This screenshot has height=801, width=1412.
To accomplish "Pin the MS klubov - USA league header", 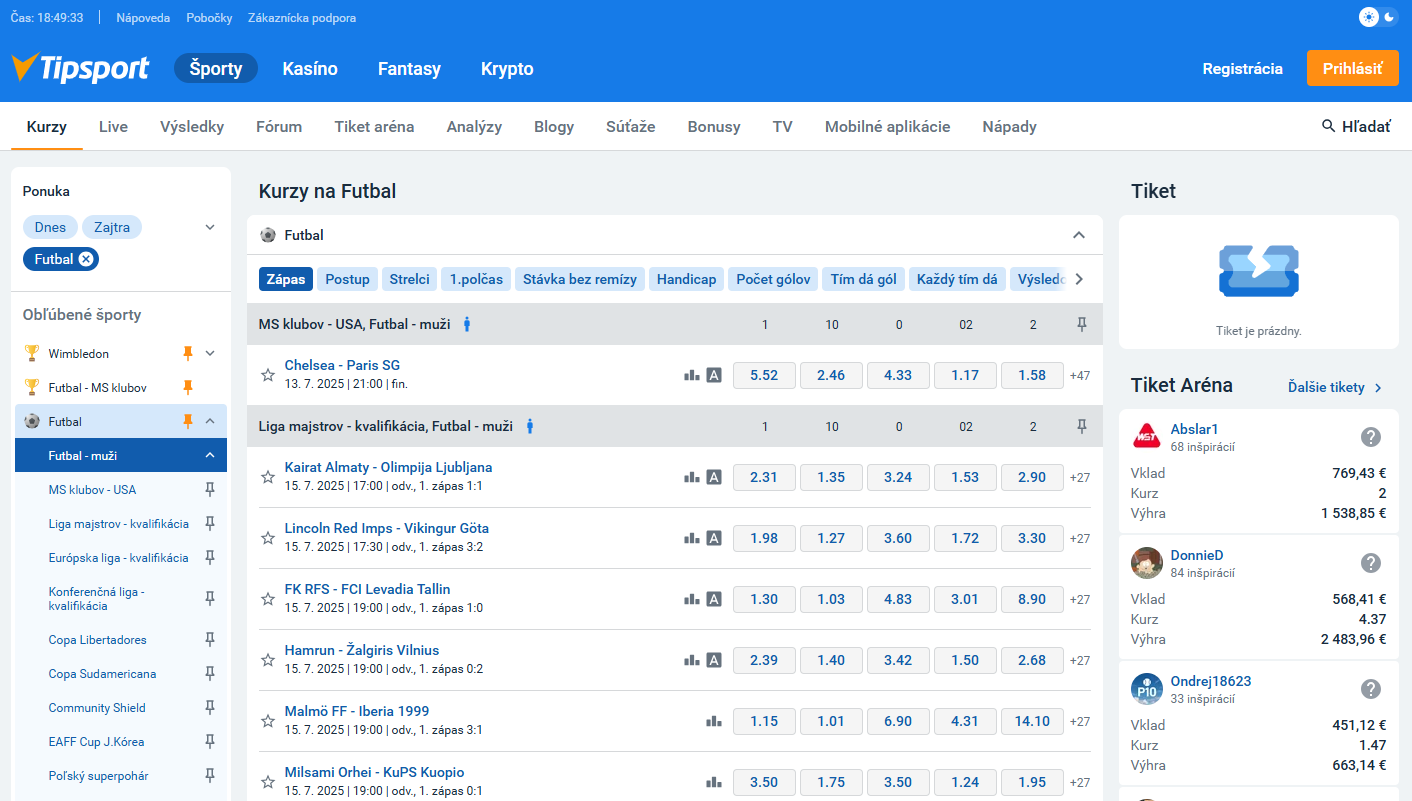I will [x=1081, y=324].
